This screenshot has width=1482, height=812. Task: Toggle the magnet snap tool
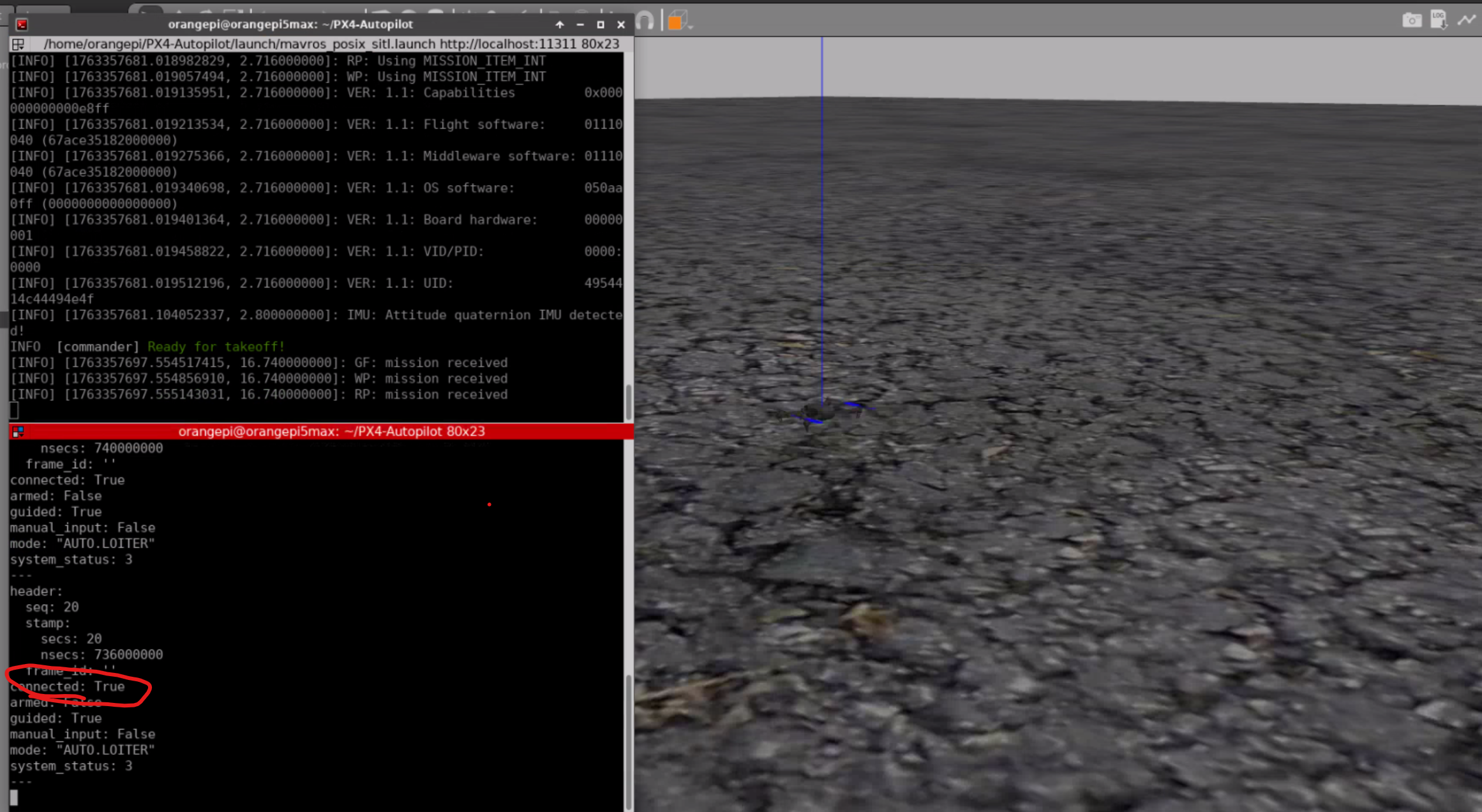(645, 22)
